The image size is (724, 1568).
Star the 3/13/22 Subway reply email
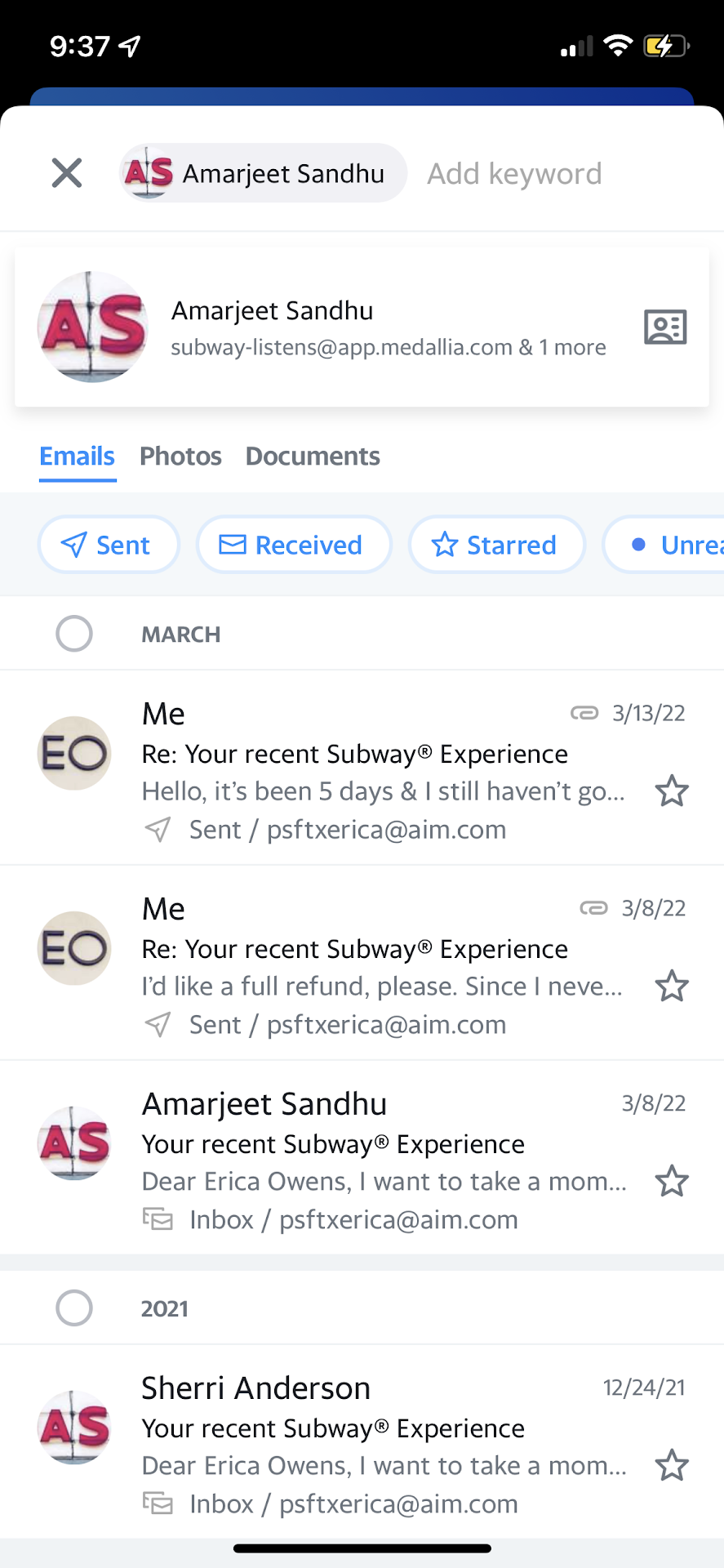(672, 791)
